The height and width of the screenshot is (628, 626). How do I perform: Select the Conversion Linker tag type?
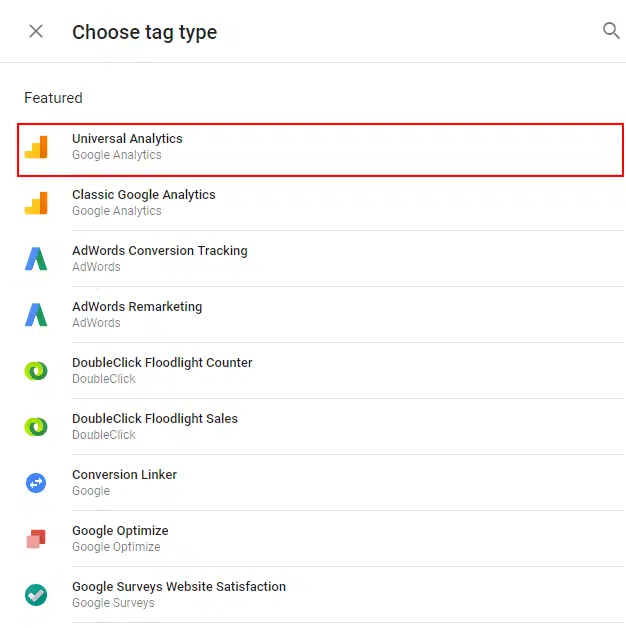[x=124, y=475]
